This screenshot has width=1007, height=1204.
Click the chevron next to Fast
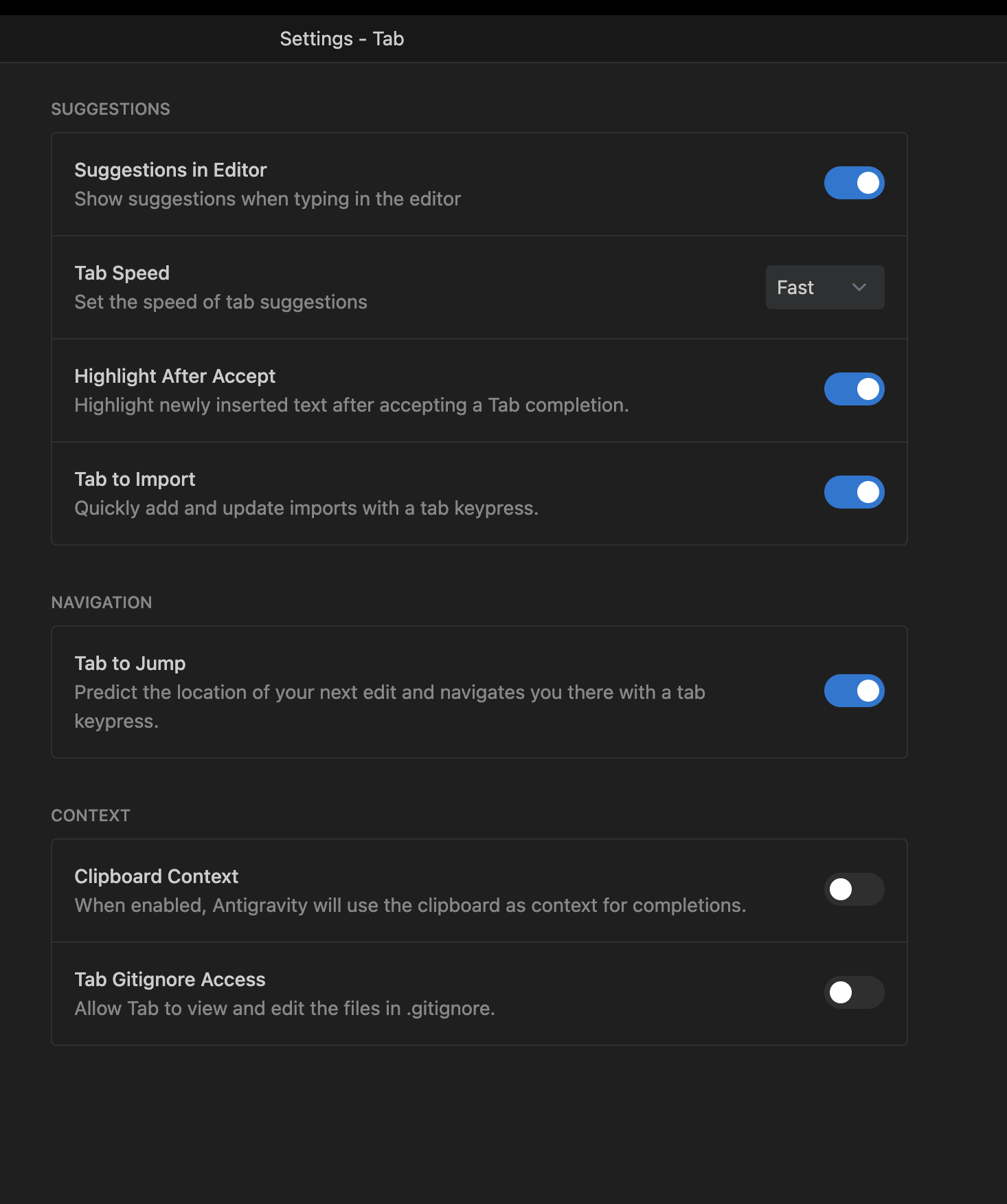[858, 287]
